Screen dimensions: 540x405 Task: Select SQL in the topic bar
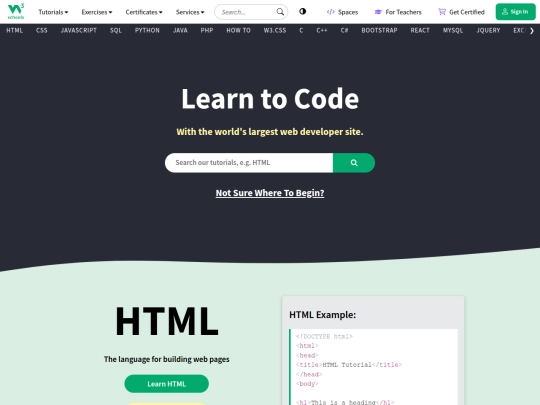116,30
